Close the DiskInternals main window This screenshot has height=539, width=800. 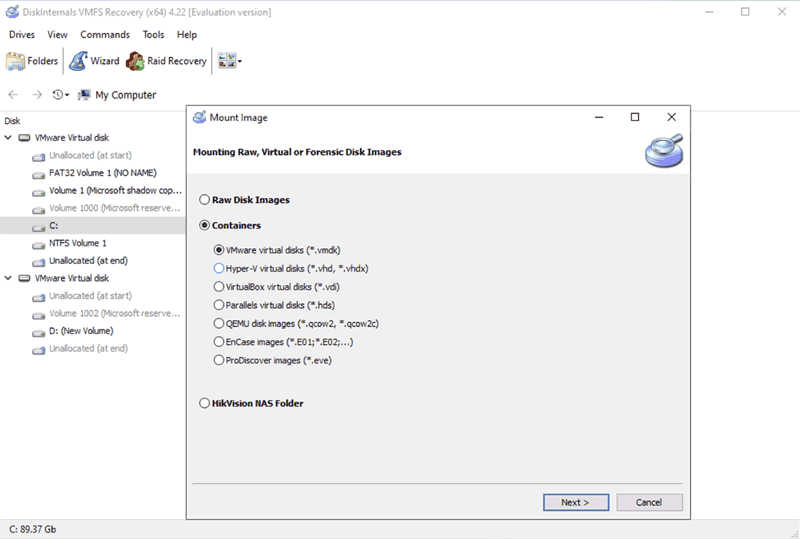782,12
